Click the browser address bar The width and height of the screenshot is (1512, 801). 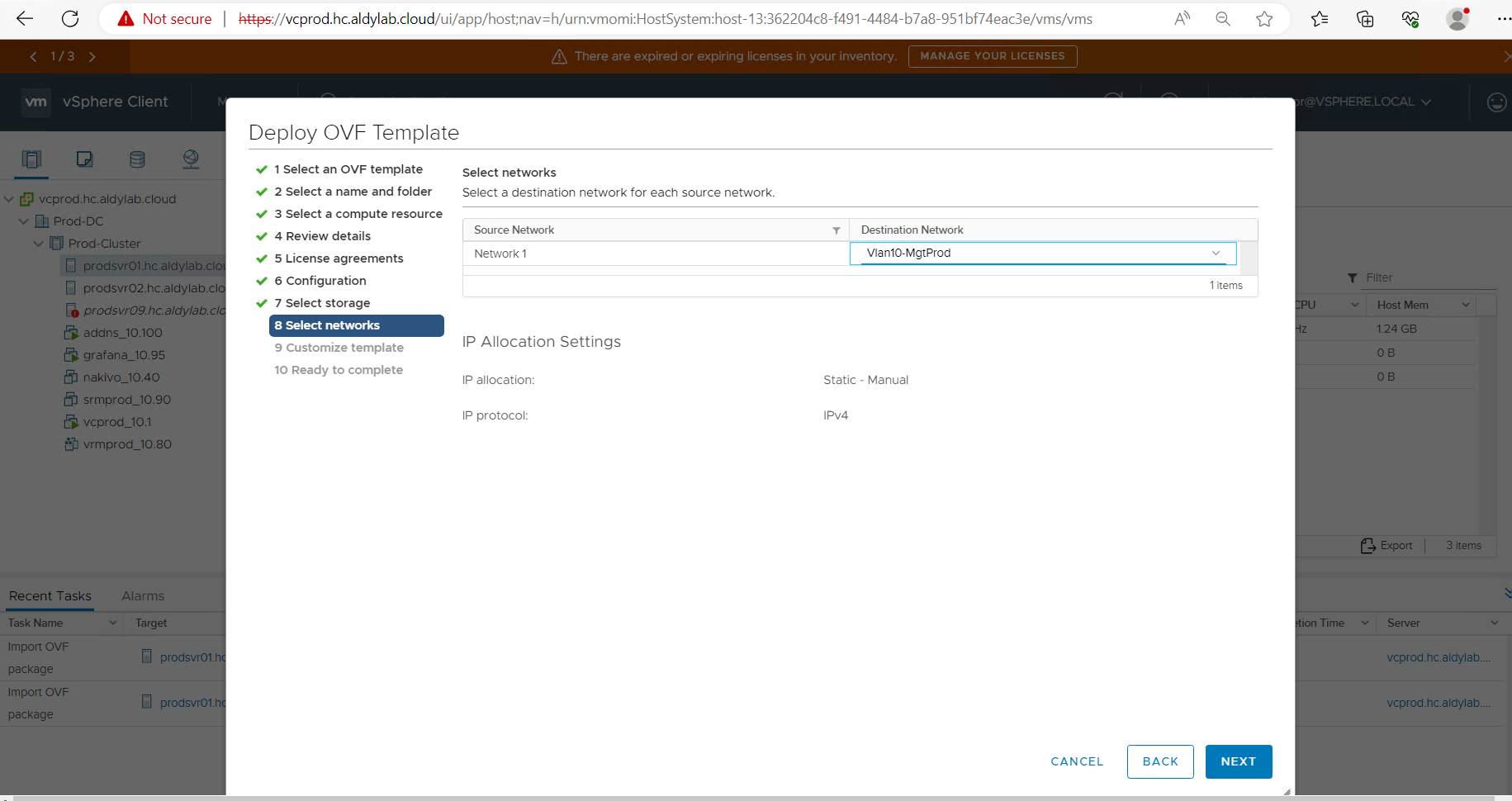click(x=661, y=19)
